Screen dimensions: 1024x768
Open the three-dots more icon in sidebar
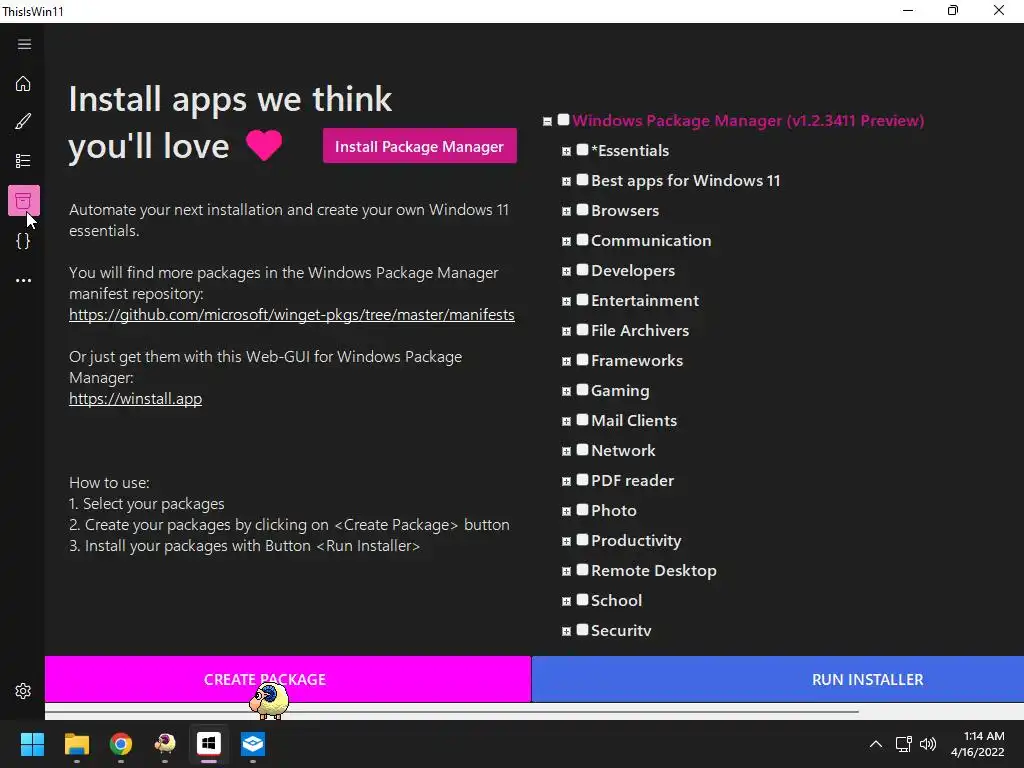(x=24, y=280)
